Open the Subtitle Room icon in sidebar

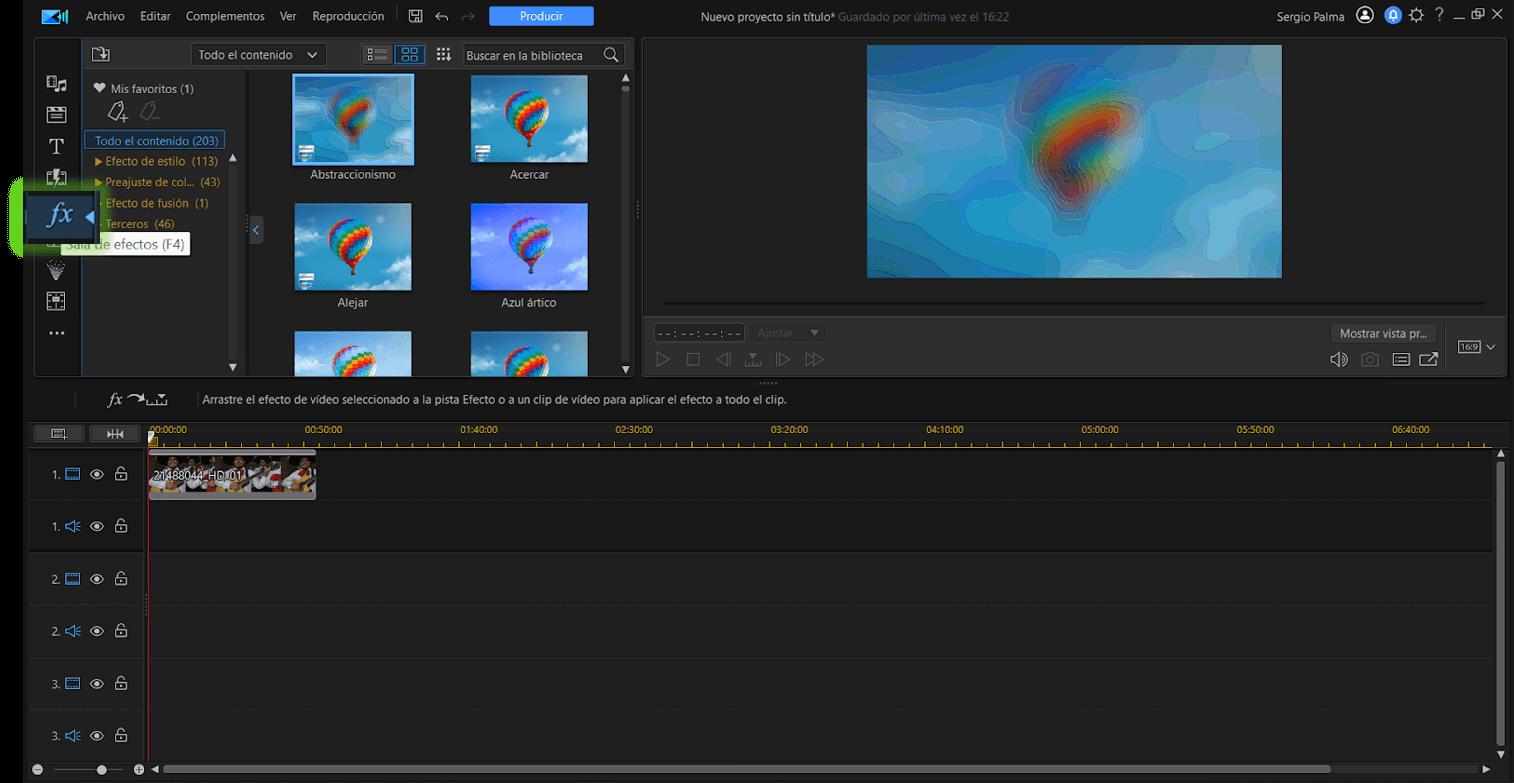(x=56, y=301)
